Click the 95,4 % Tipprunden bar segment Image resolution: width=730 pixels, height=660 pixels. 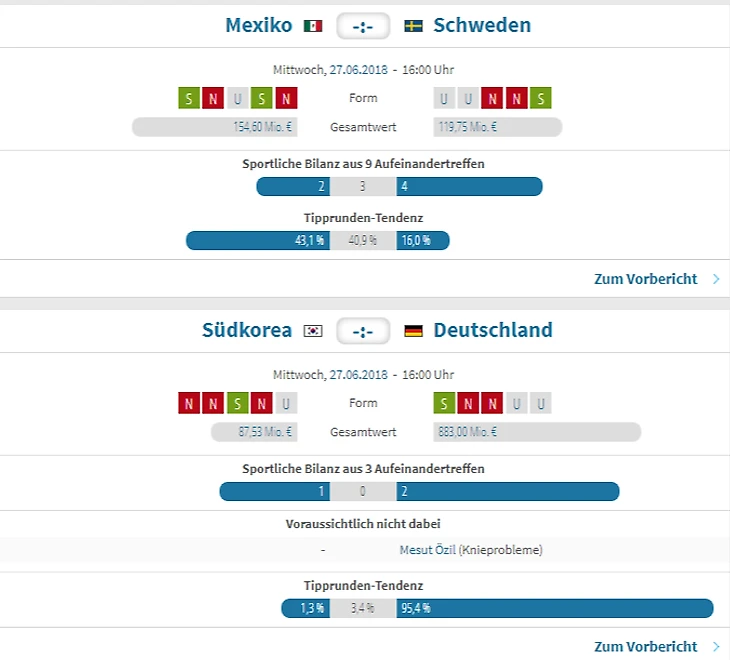point(554,608)
